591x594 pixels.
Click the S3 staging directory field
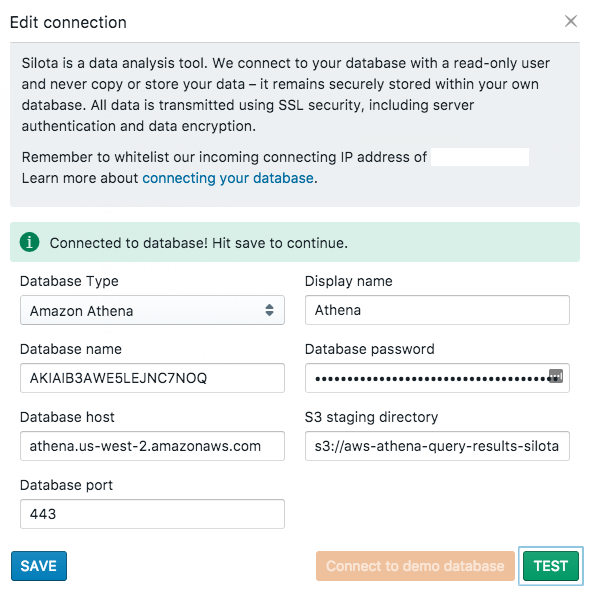437,446
